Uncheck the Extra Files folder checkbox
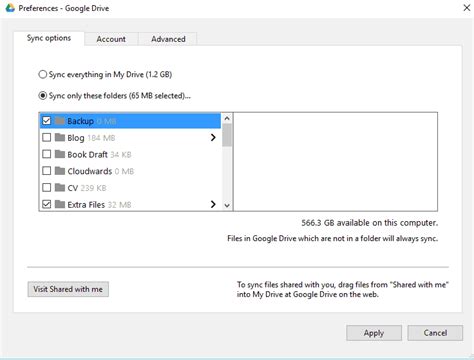 tap(47, 204)
